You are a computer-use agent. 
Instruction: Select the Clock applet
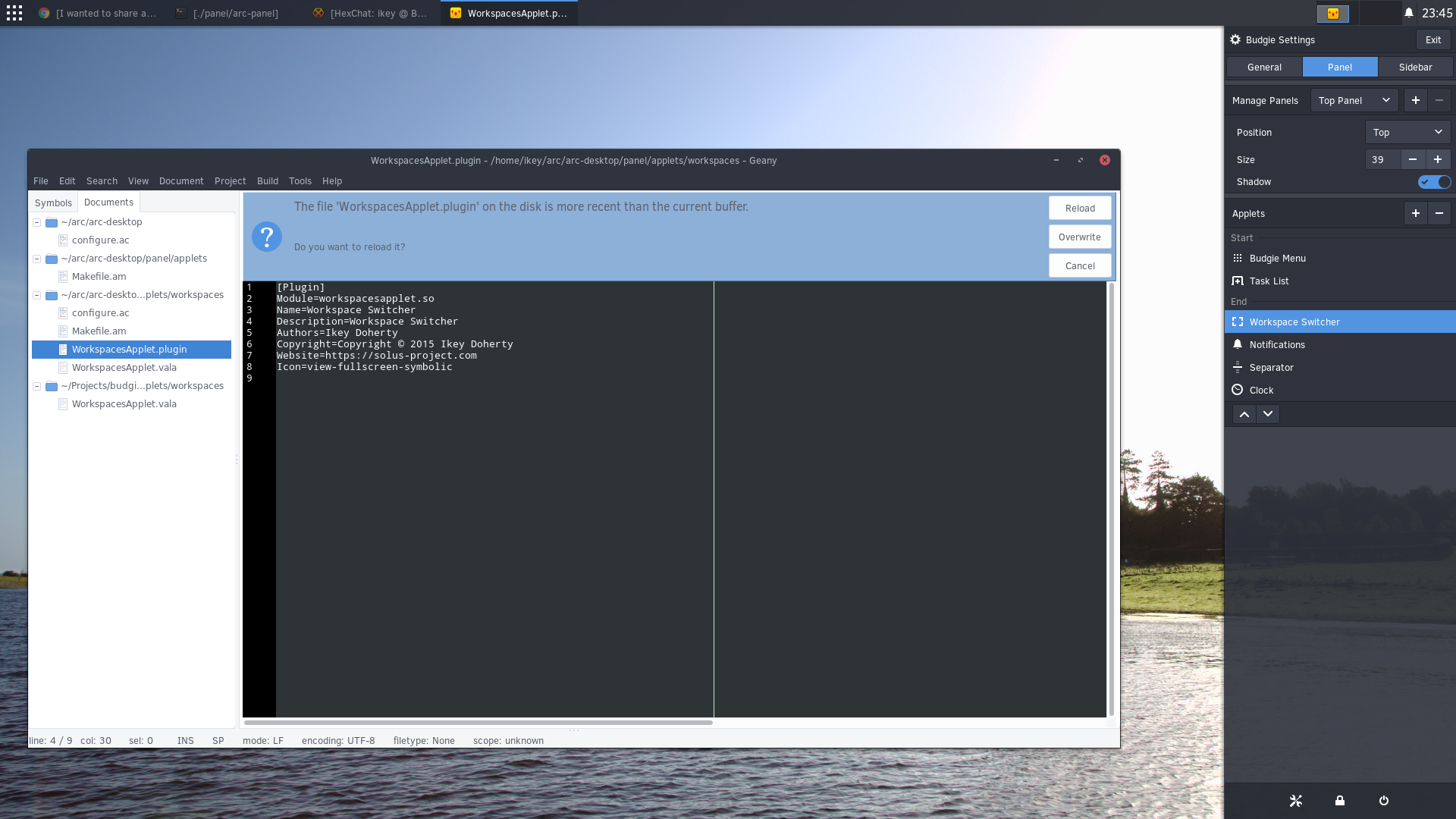click(x=1340, y=391)
